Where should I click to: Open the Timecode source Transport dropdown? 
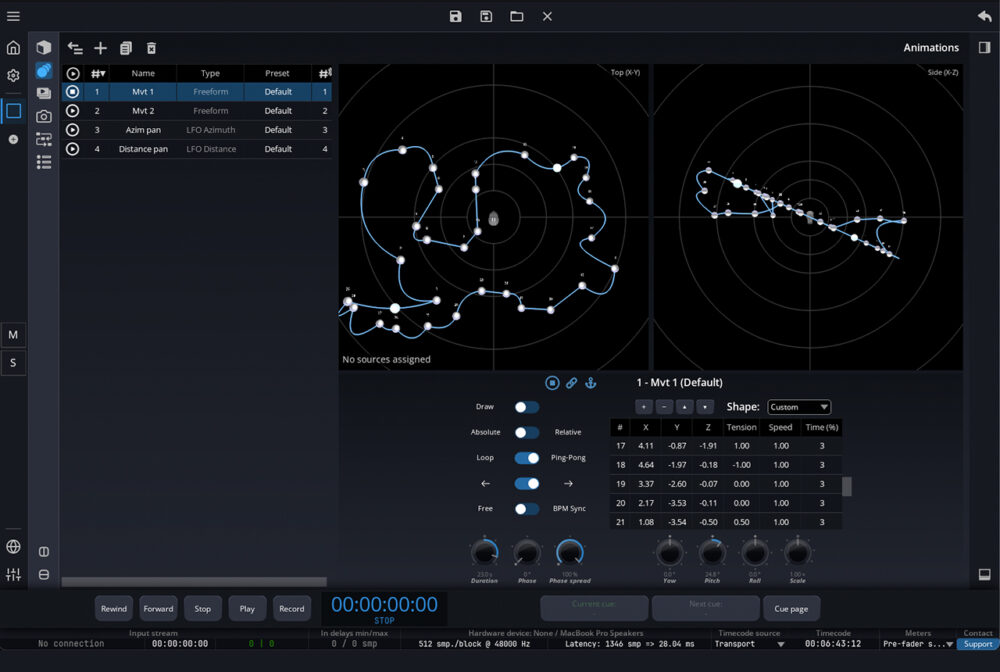(x=748, y=644)
